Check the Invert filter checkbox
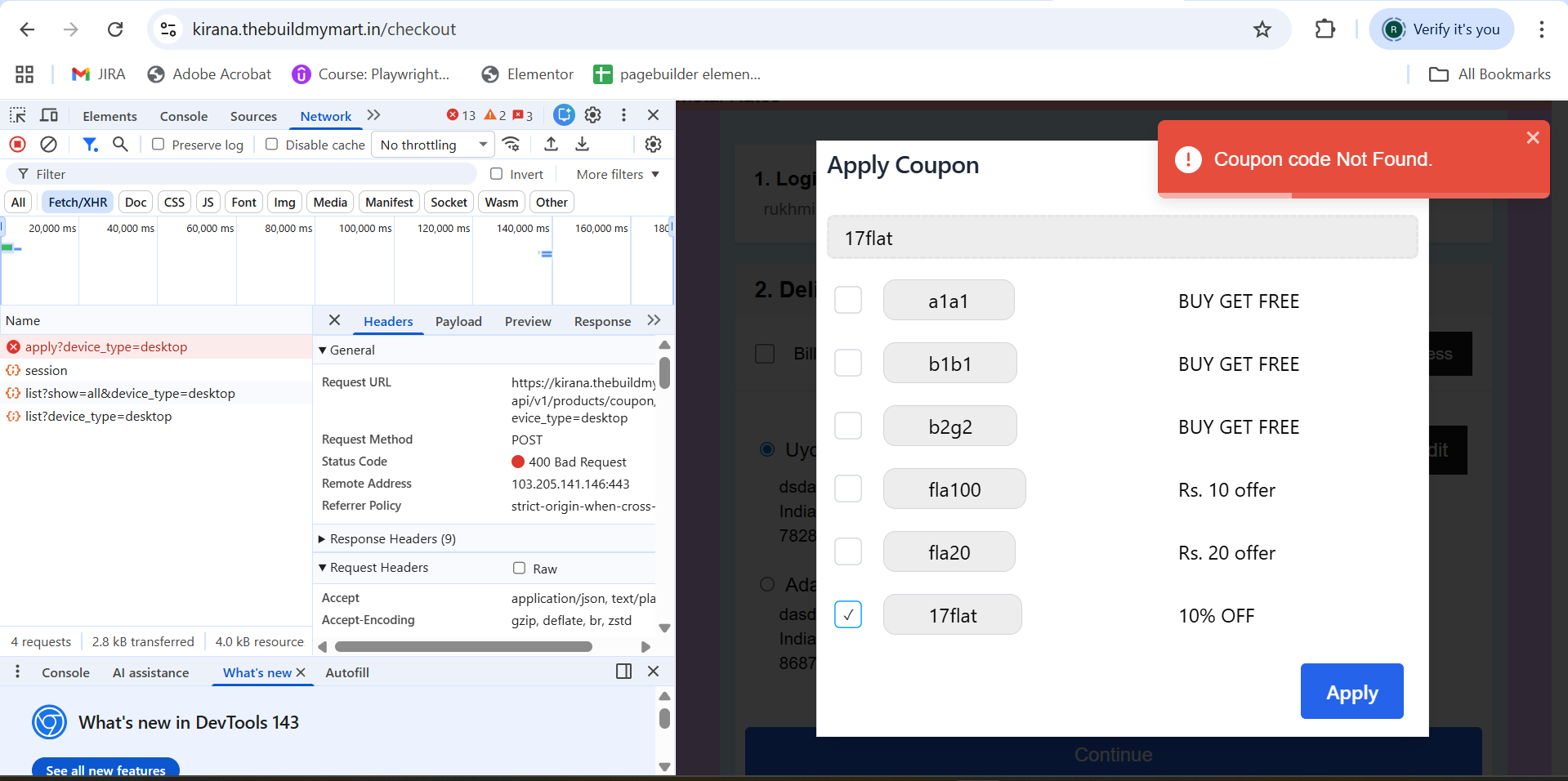The width and height of the screenshot is (1568, 781). 496,174
